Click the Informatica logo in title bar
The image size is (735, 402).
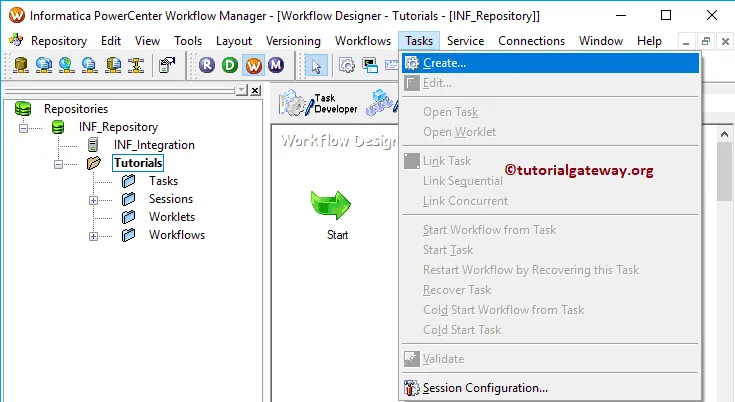[16, 15]
